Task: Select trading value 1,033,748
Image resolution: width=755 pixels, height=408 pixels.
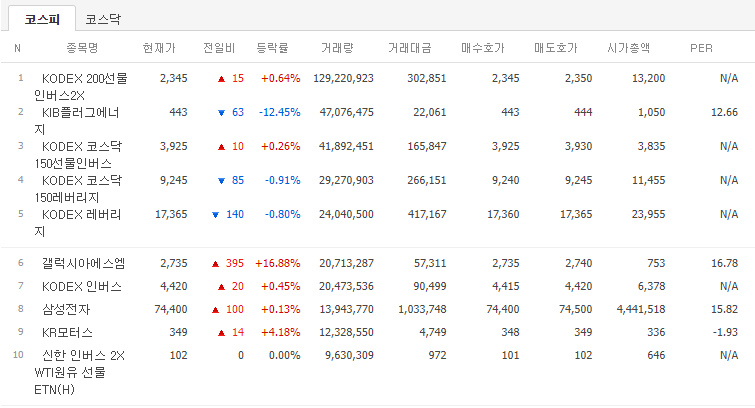Action: pyautogui.click(x=422, y=309)
